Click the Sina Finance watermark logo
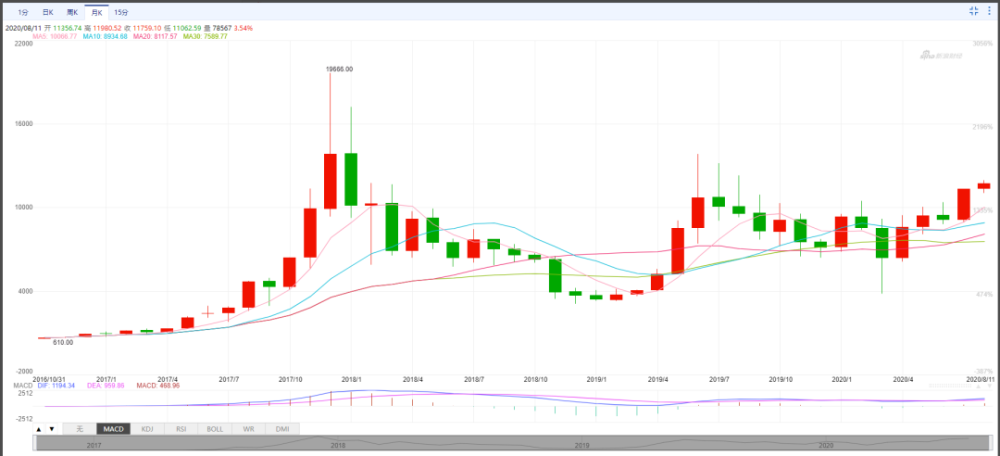Screen dimensions: 1000x456 pos(942,56)
